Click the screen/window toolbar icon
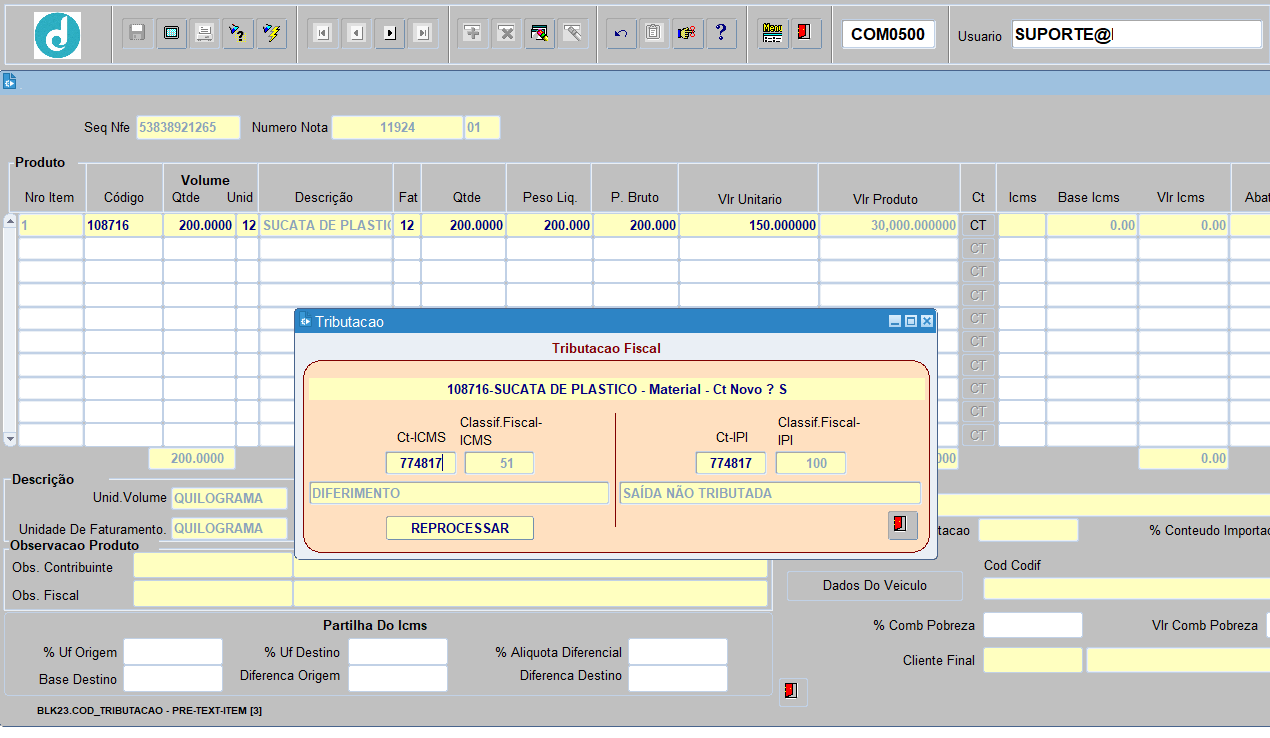Screen dimensions: 1270x738 tap(171, 33)
